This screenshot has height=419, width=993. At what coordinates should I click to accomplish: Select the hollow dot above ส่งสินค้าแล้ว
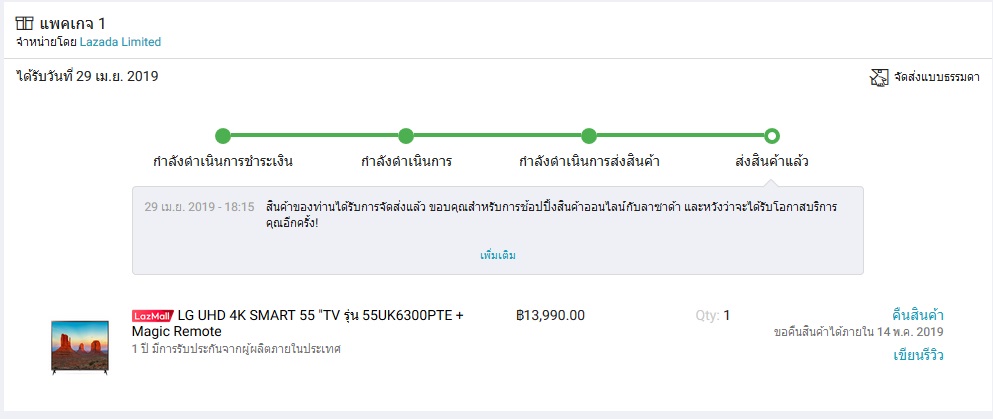click(772, 136)
